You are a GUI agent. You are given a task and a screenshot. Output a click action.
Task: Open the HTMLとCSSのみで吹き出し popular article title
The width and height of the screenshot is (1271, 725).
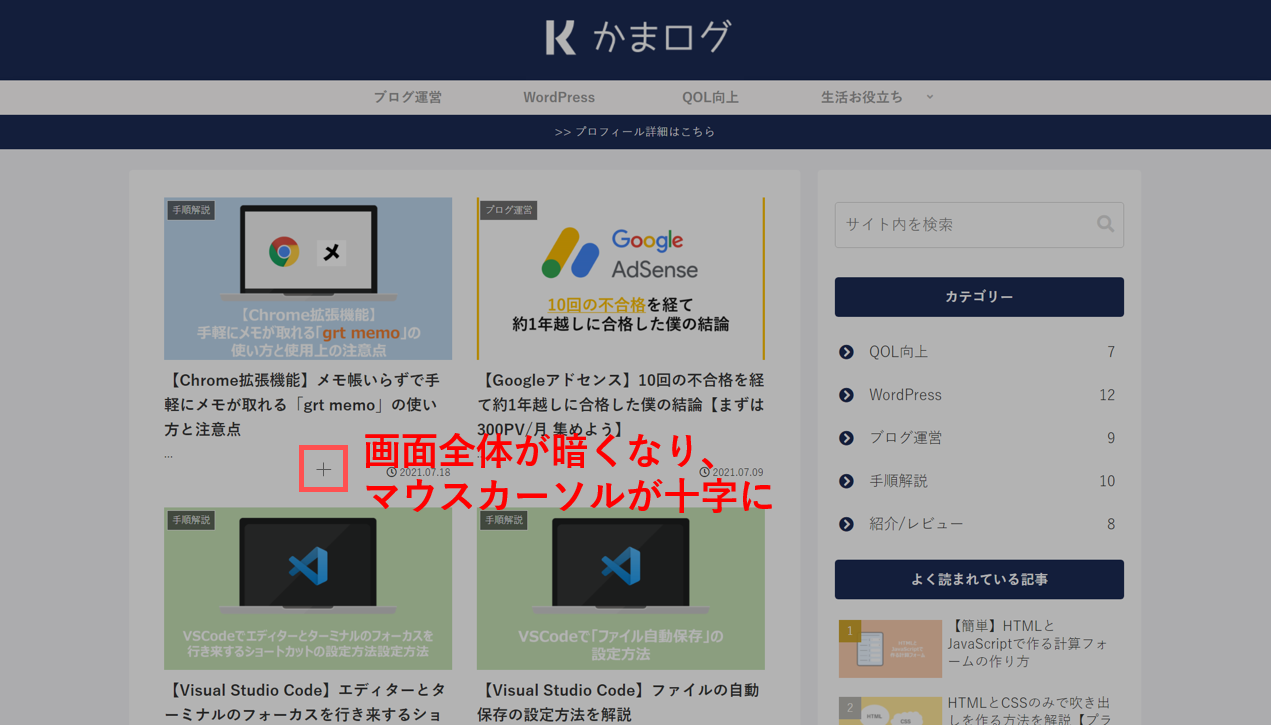pyautogui.click(x=1030, y=711)
